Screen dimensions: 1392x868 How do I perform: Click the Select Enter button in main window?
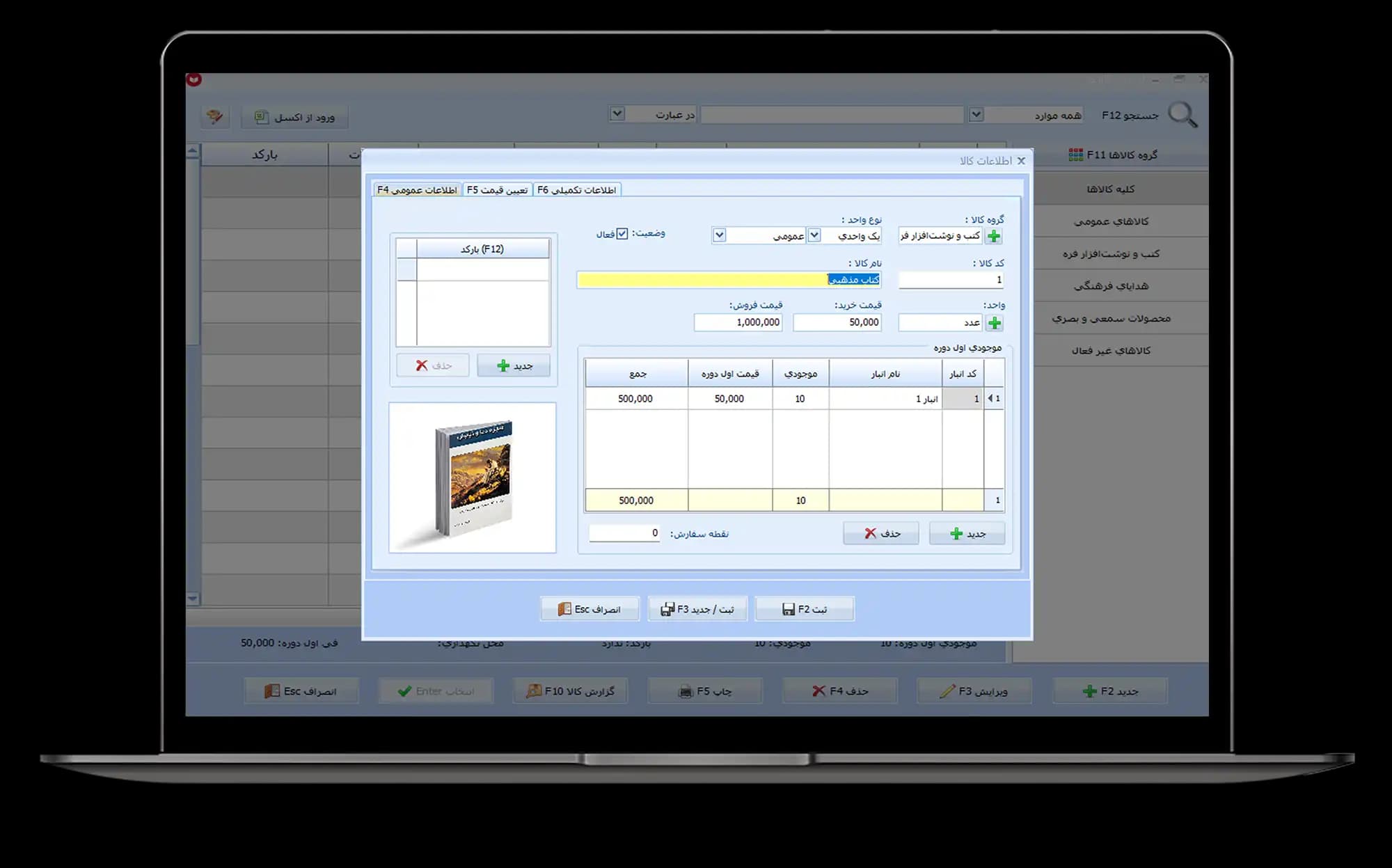click(436, 691)
